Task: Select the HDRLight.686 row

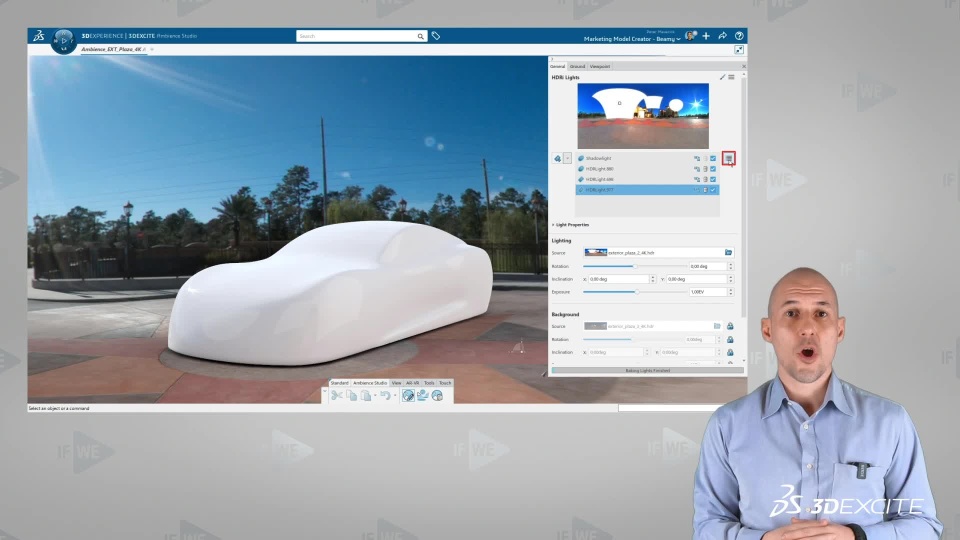Action: click(647, 179)
